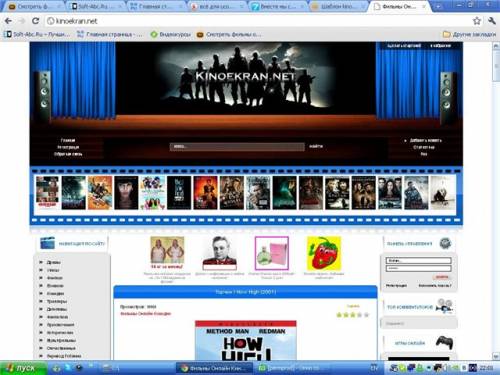500x375 pixels.
Task: Focus the site search input field
Action: [237, 147]
